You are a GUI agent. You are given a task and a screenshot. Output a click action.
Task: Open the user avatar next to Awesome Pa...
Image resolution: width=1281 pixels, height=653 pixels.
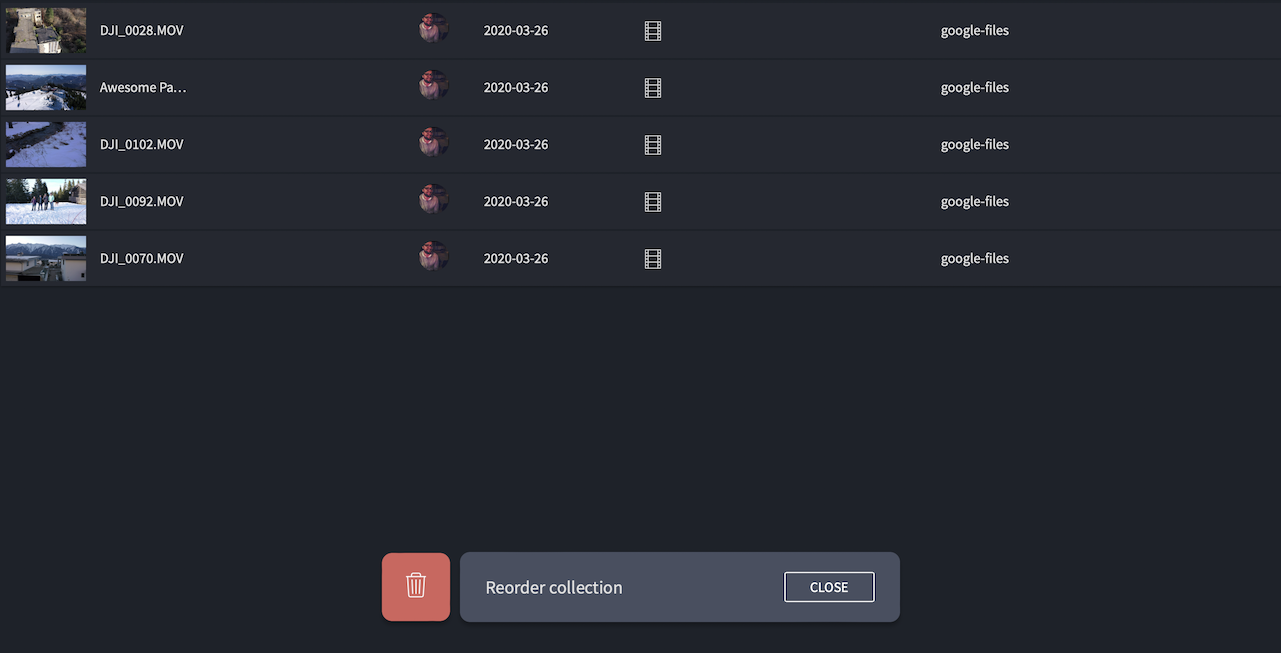[x=433, y=85]
